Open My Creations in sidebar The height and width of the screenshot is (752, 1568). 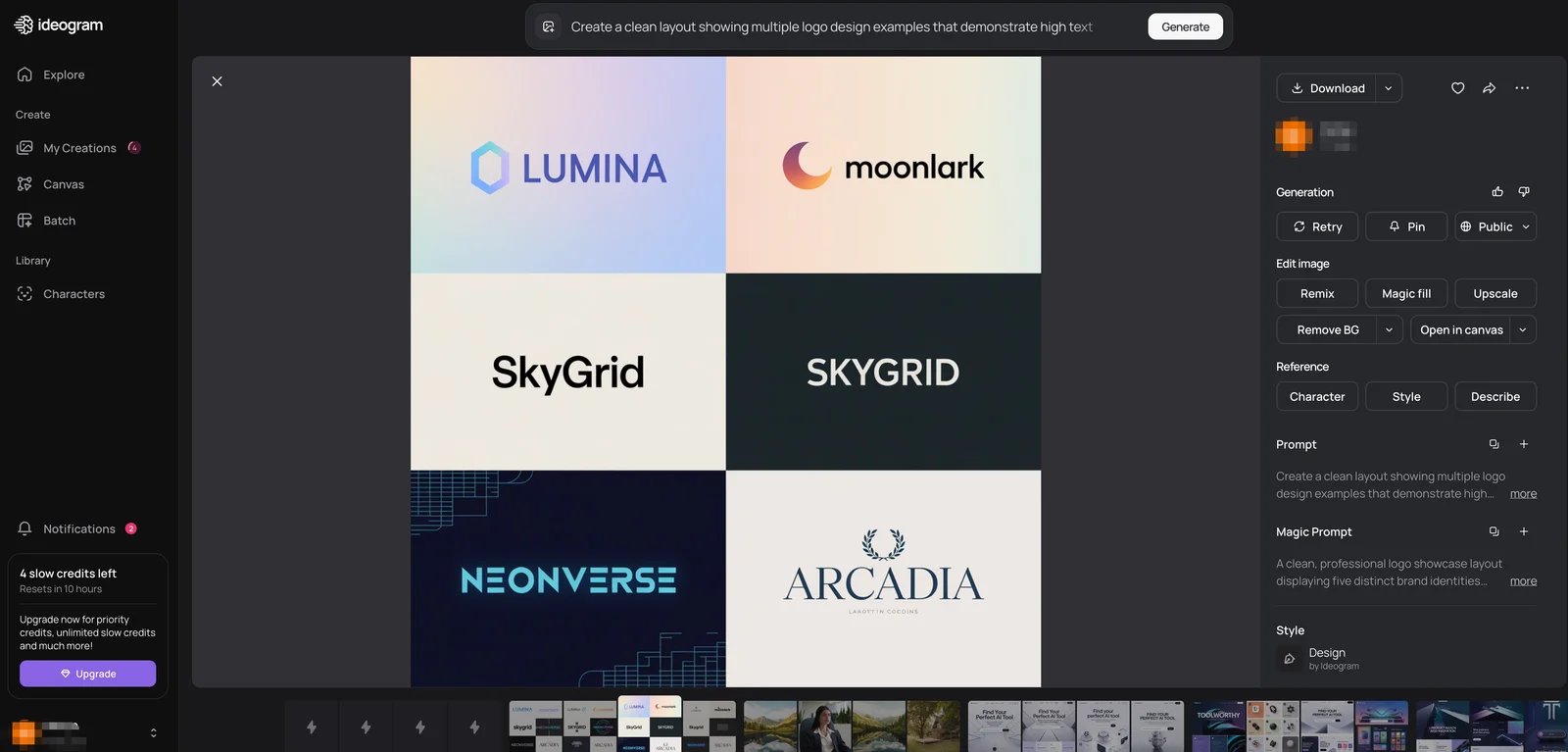click(x=79, y=148)
